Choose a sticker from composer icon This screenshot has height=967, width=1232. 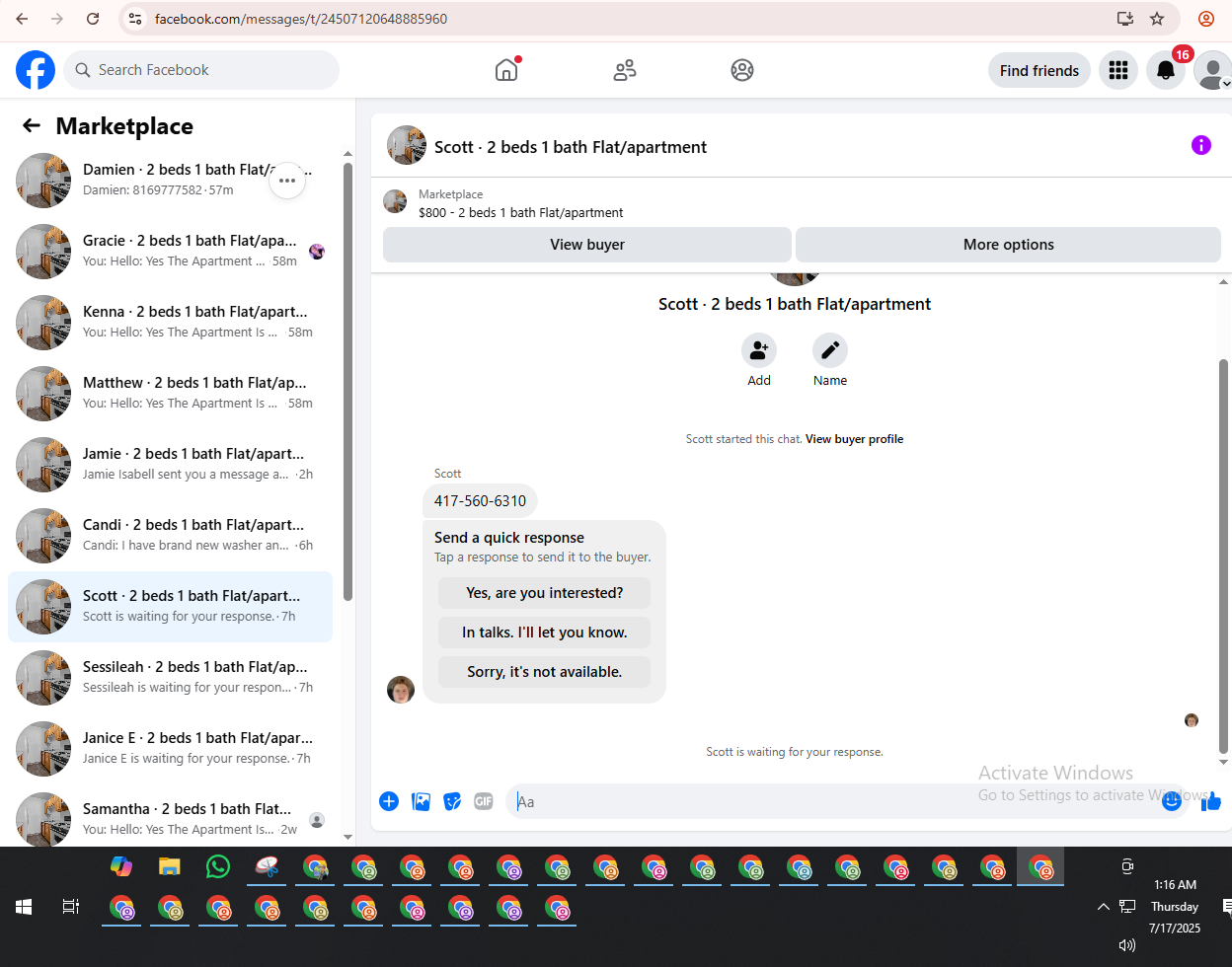[x=452, y=801]
